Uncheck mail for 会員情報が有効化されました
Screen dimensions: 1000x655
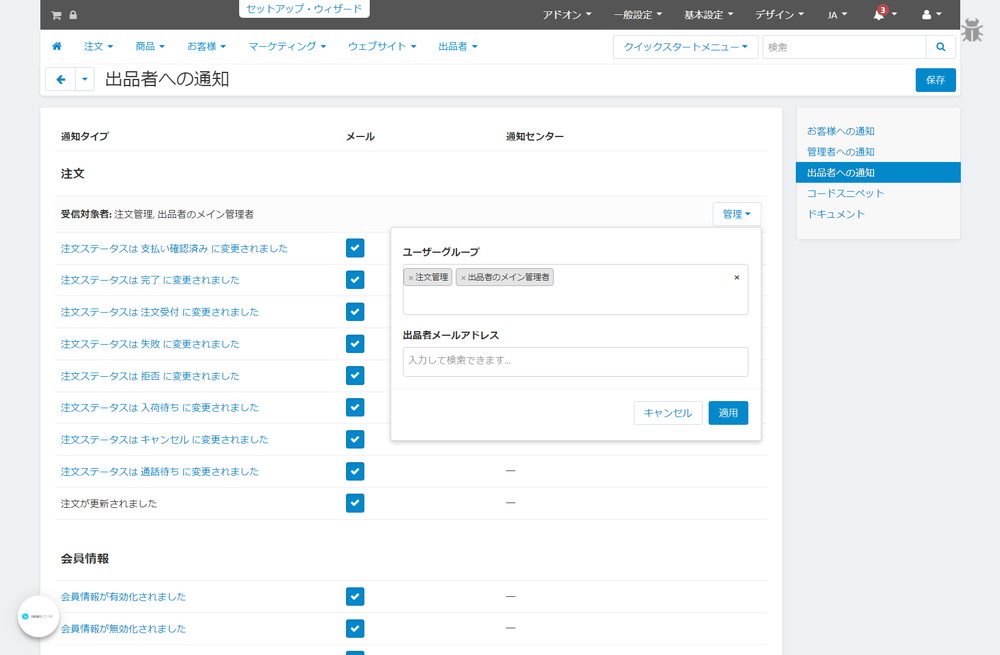pos(355,596)
